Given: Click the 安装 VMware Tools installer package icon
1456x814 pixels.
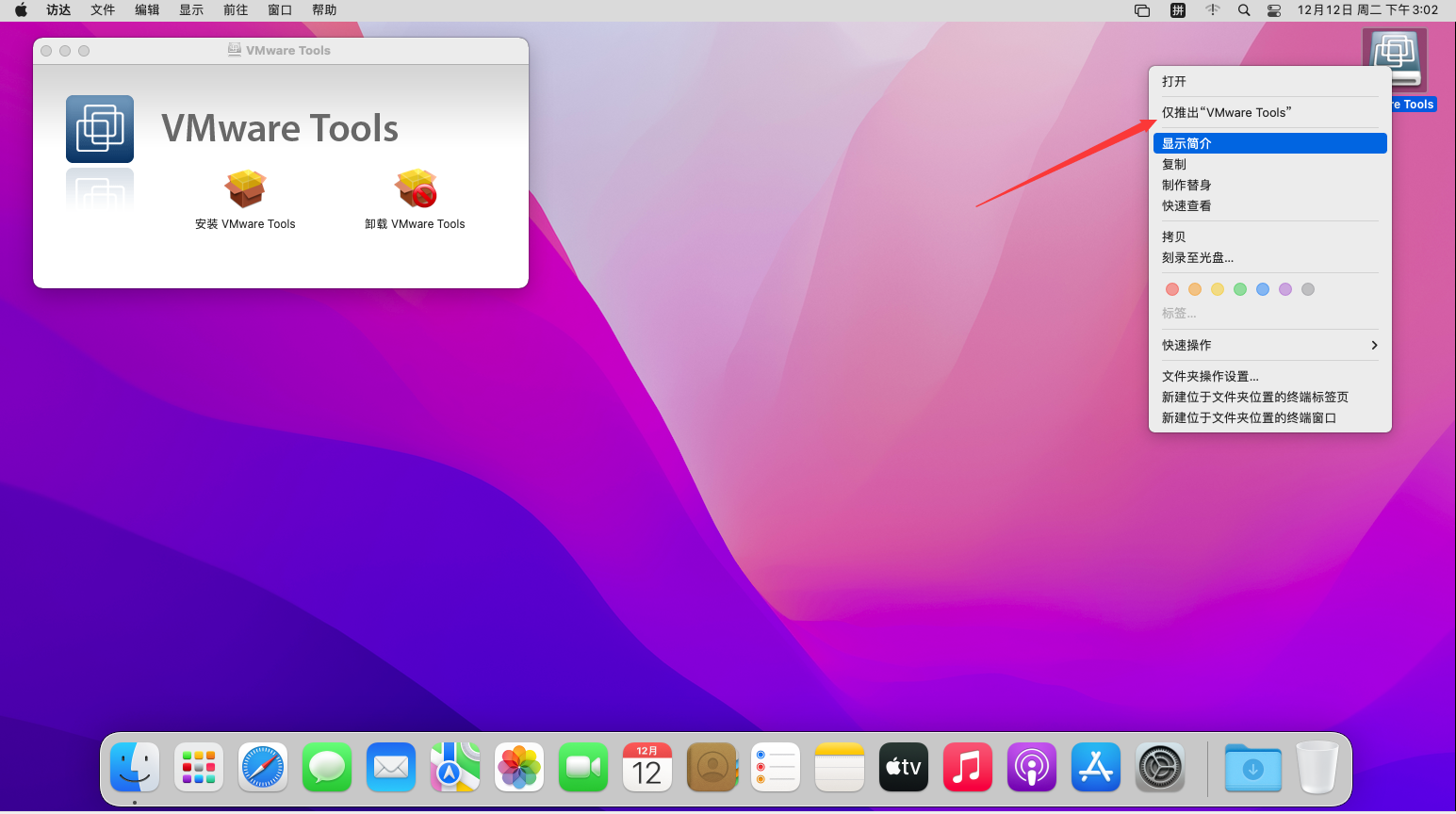Looking at the screenshot, I should click(x=245, y=188).
